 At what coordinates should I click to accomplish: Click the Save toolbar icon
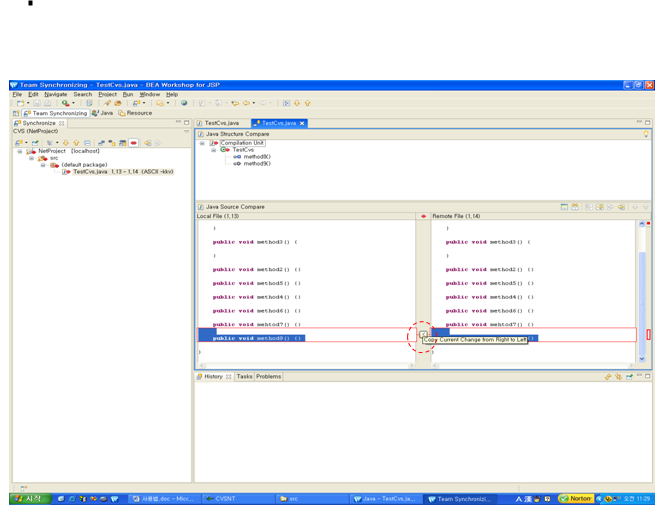coord(37,103)
